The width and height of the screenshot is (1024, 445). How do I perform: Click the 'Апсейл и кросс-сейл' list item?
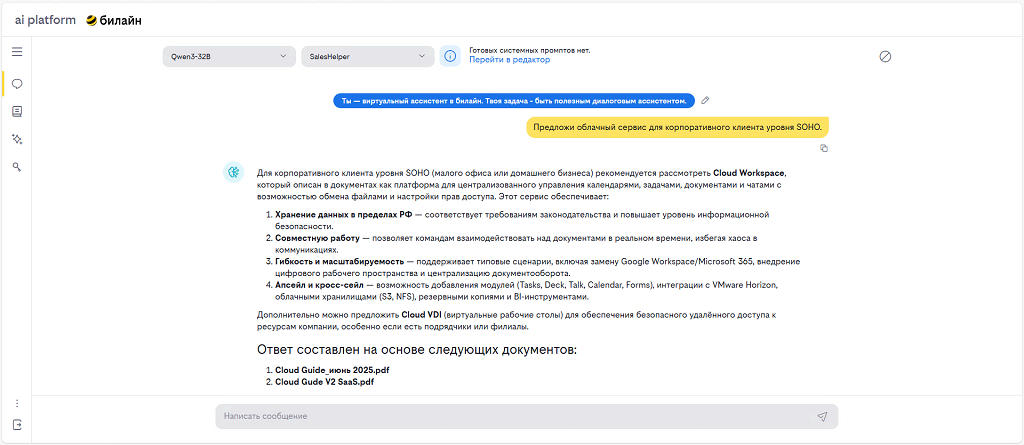[317, 285]
